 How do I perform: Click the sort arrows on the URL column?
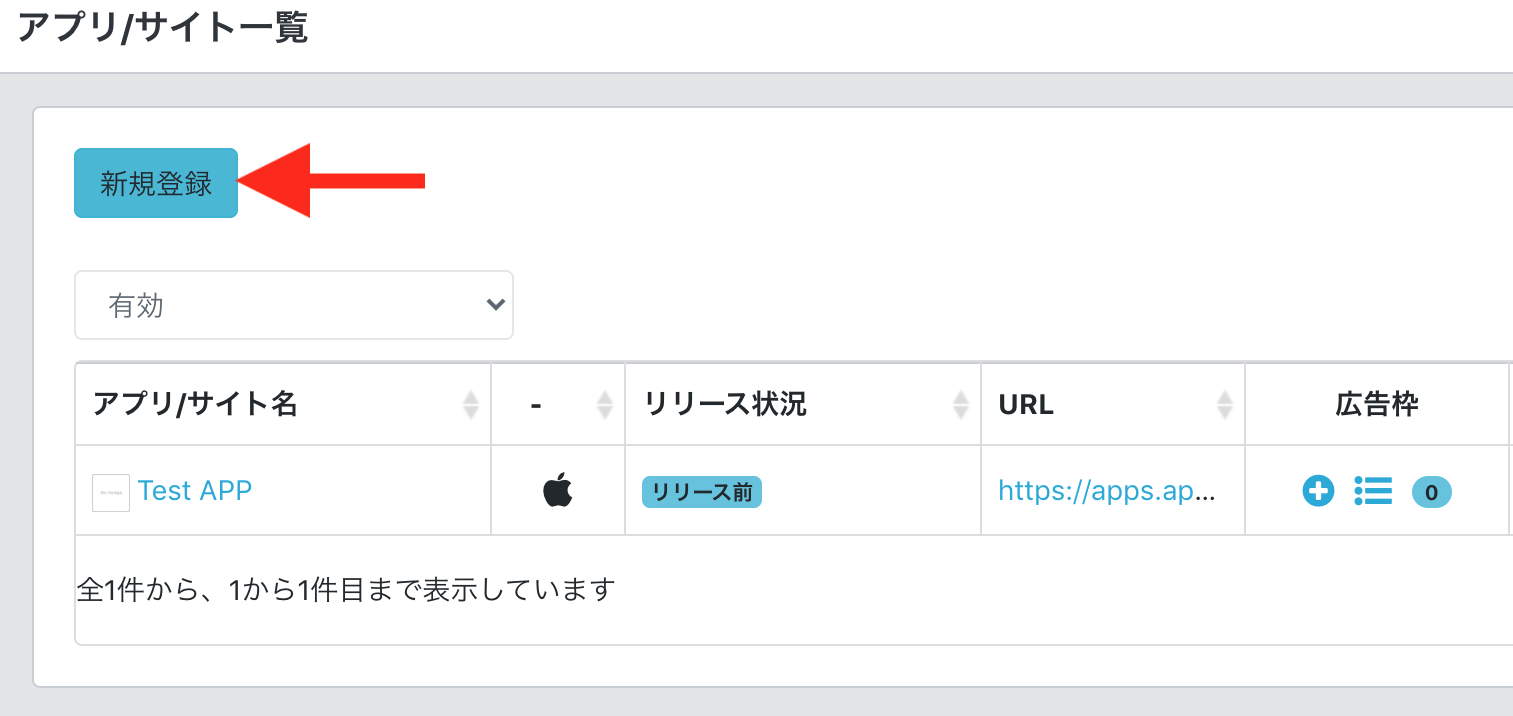1224,404
